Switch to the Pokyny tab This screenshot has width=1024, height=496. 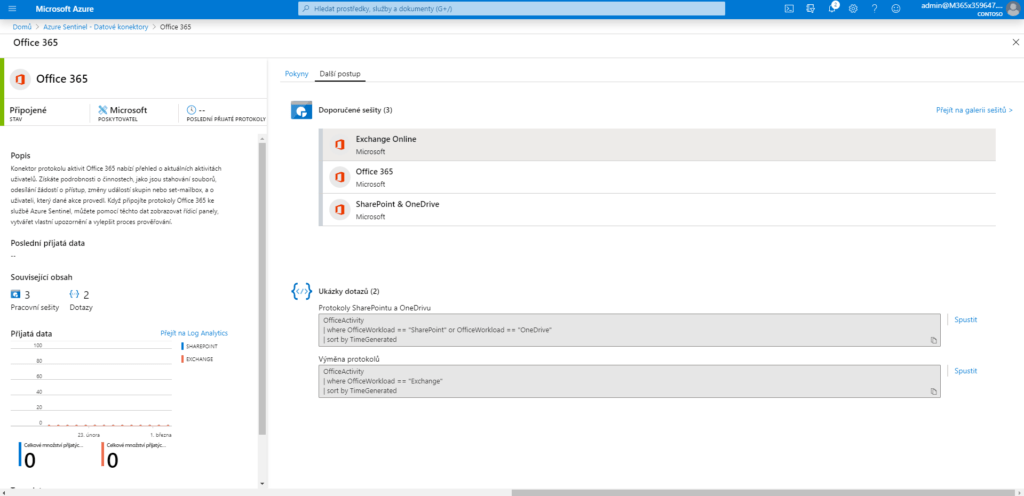297,74
